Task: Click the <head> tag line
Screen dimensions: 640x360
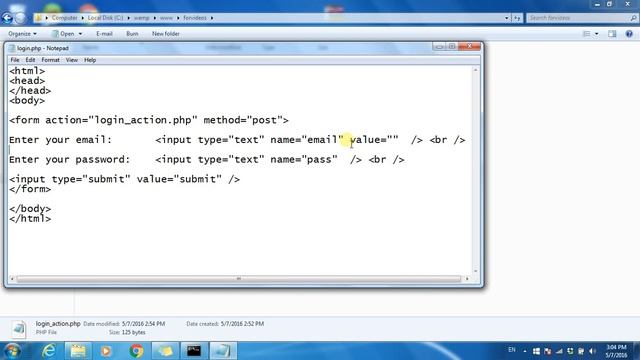Action: (27, 81)
